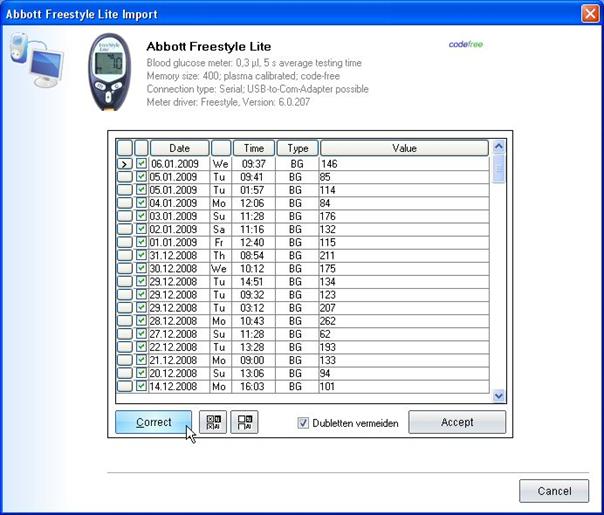Screen dimensions: 604x515
Task: Click the Time column header
Action: [x=254, y=148]
